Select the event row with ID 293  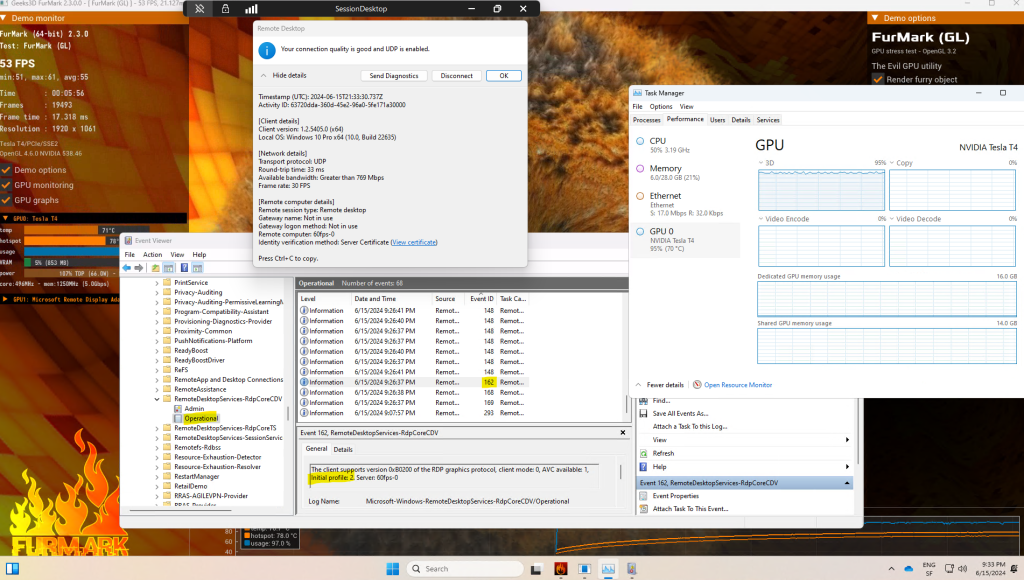click(413, 413)
